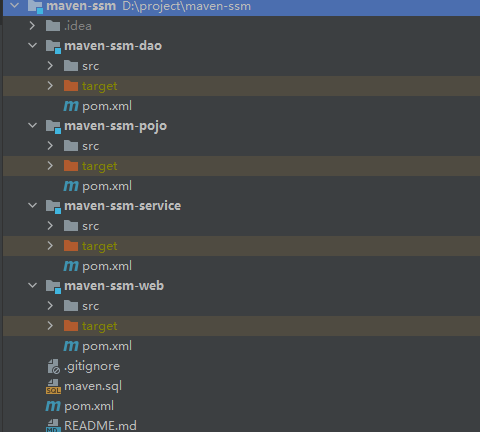480x432 pixels.
Task: Click the .gitignore file icon
Action: coord(53,366)
